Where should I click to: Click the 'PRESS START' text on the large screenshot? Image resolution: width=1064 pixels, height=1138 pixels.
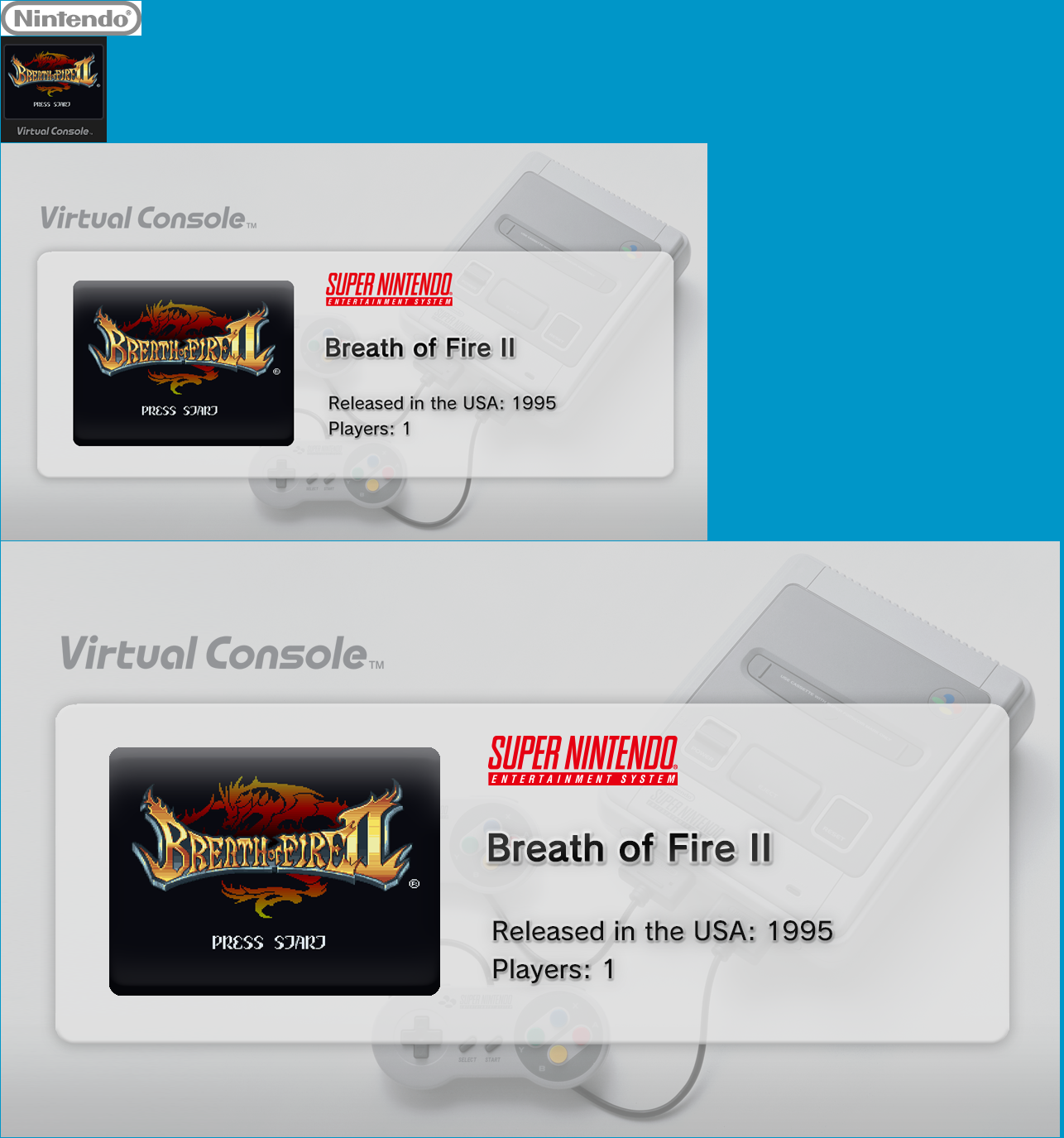click(x=269, y=942)
